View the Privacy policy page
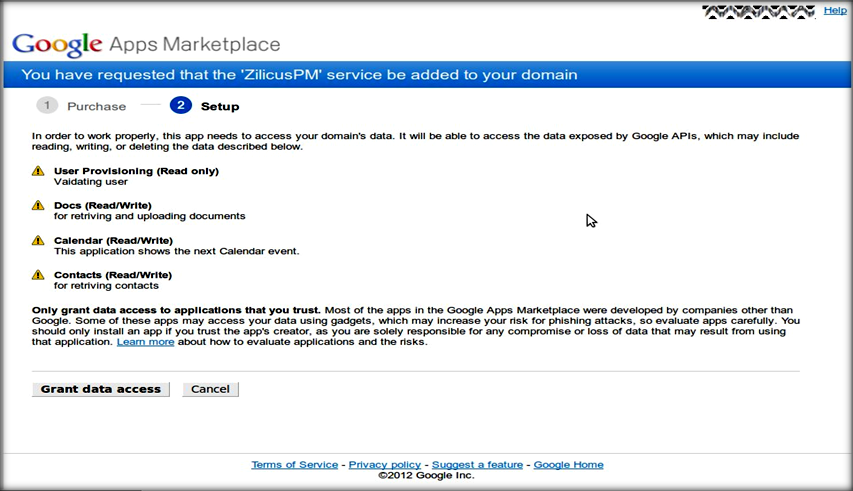Image resolution: width=853 pixels, height=491 pixels. (385, 465)
